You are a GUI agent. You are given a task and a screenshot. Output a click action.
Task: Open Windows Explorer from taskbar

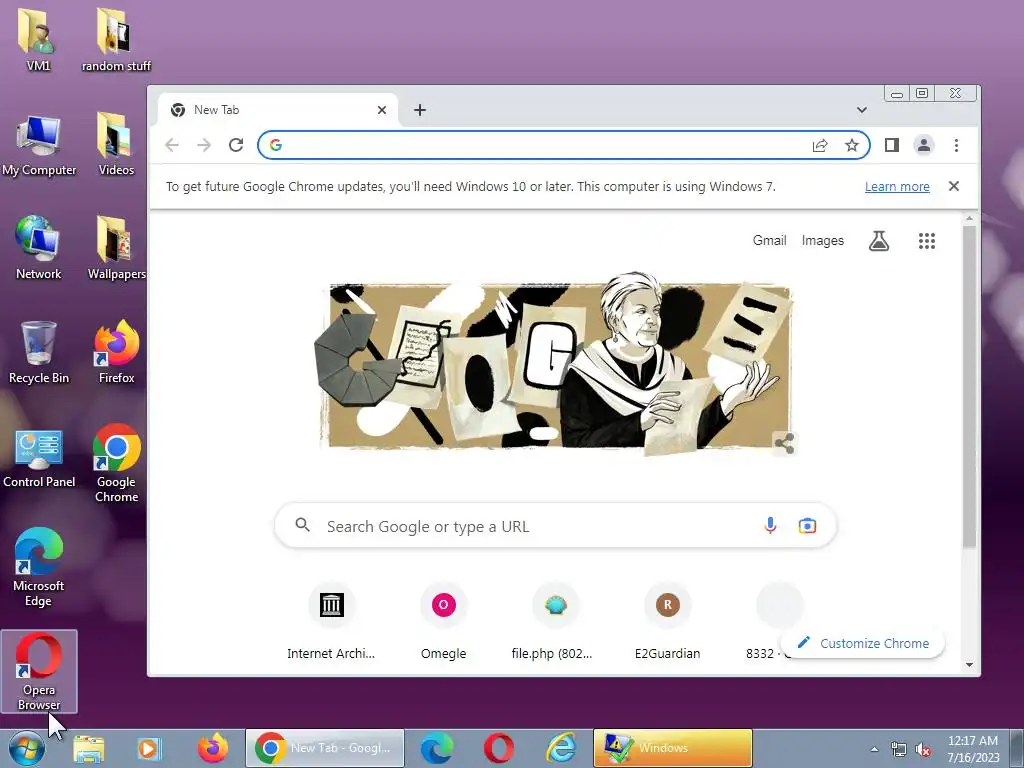coord(88,748)
